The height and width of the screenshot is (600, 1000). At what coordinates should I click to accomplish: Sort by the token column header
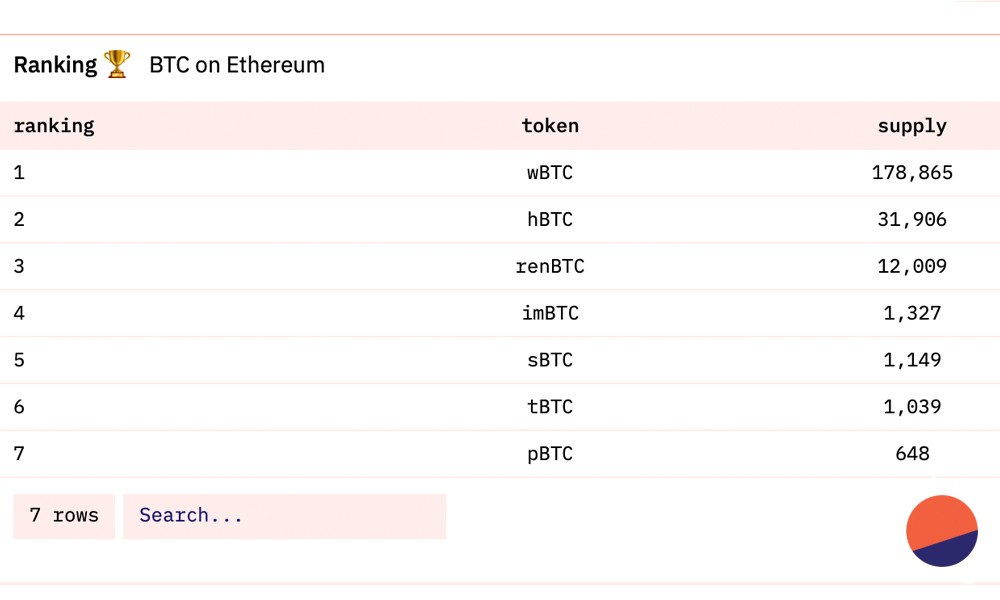[550, 126]
